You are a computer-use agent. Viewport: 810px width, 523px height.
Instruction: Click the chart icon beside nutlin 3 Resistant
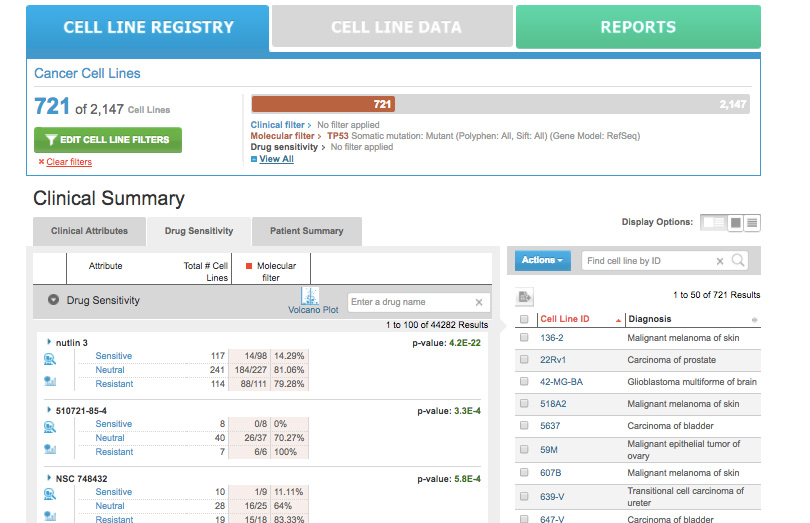tap(49, 381)
